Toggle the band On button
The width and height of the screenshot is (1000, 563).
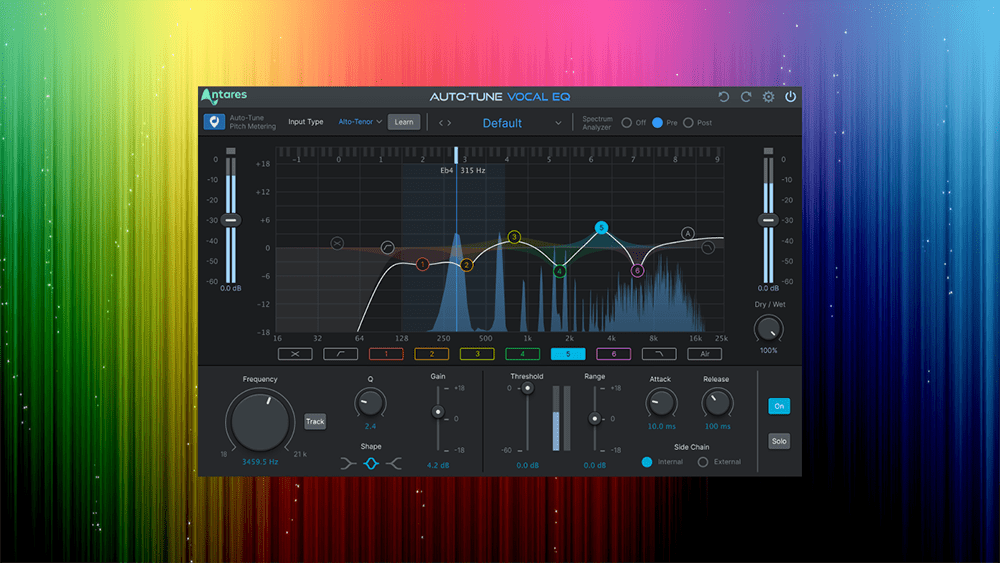pyautogui.click(x=779, y=406)
